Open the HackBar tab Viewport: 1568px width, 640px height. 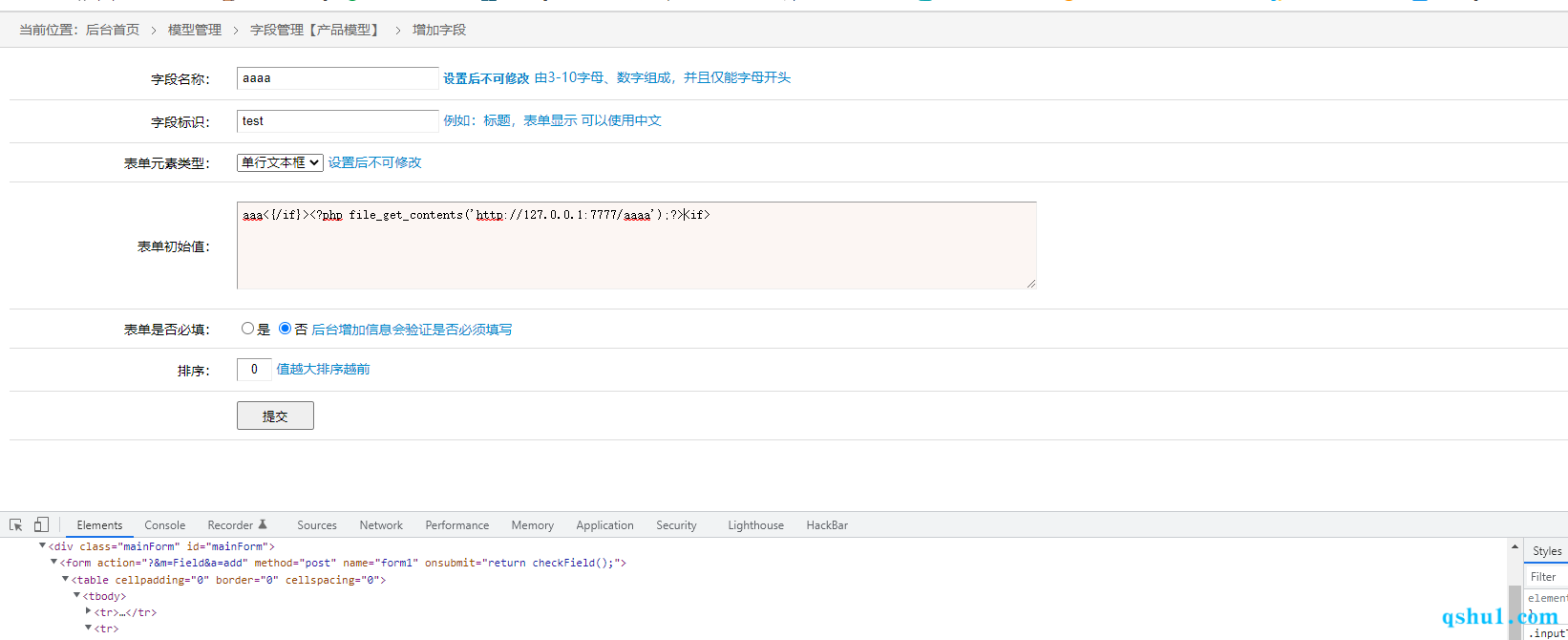(827, 525)
